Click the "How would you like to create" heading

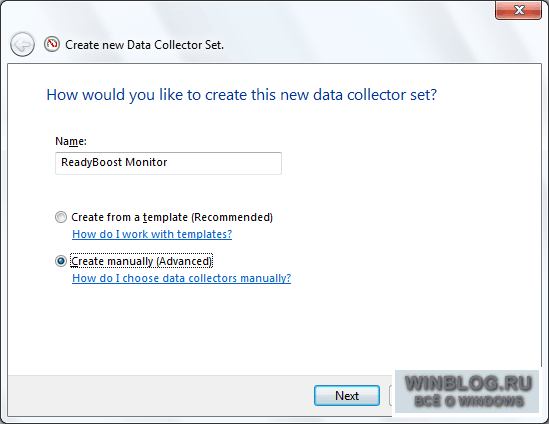point(242,95)
